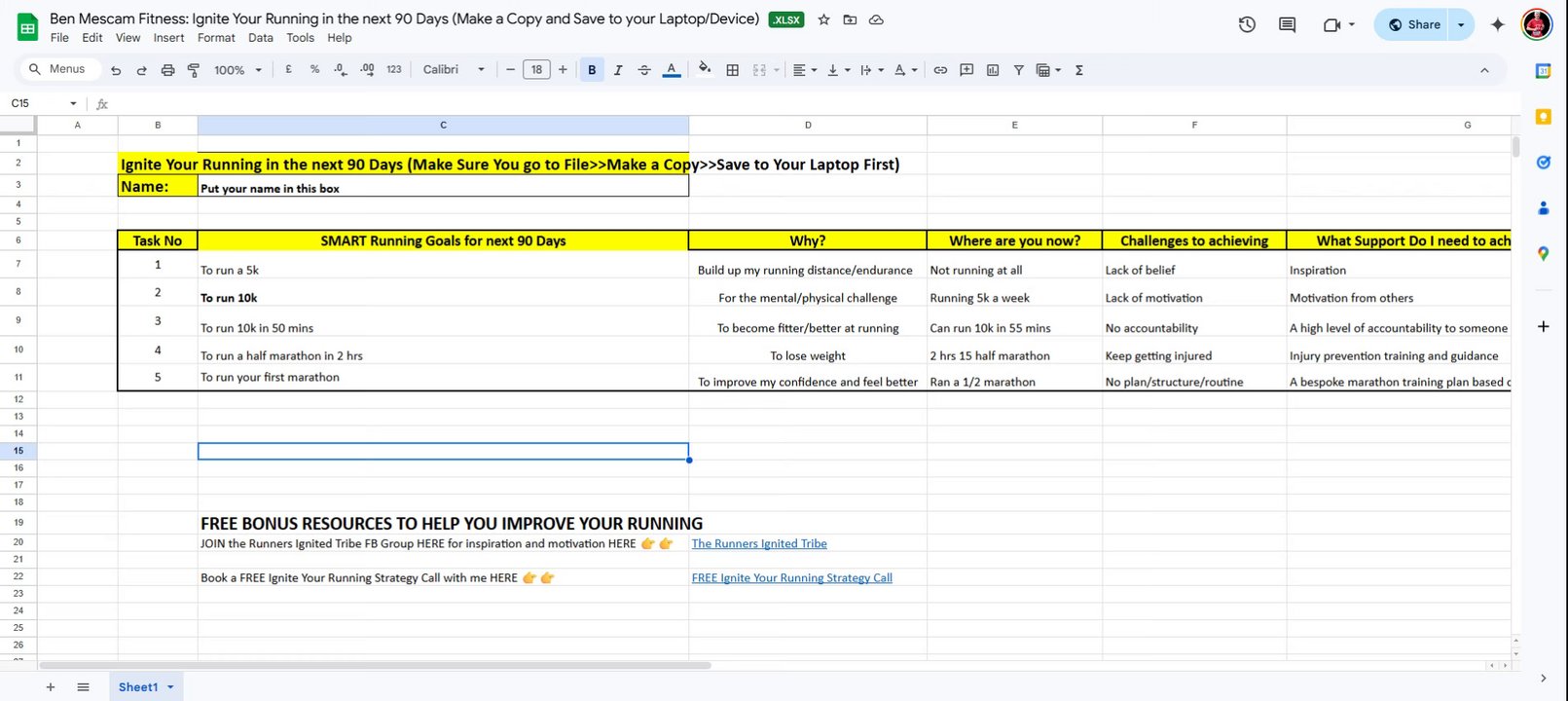Increase font size with plus button
1568x701 pixels.
pos(563,70)
